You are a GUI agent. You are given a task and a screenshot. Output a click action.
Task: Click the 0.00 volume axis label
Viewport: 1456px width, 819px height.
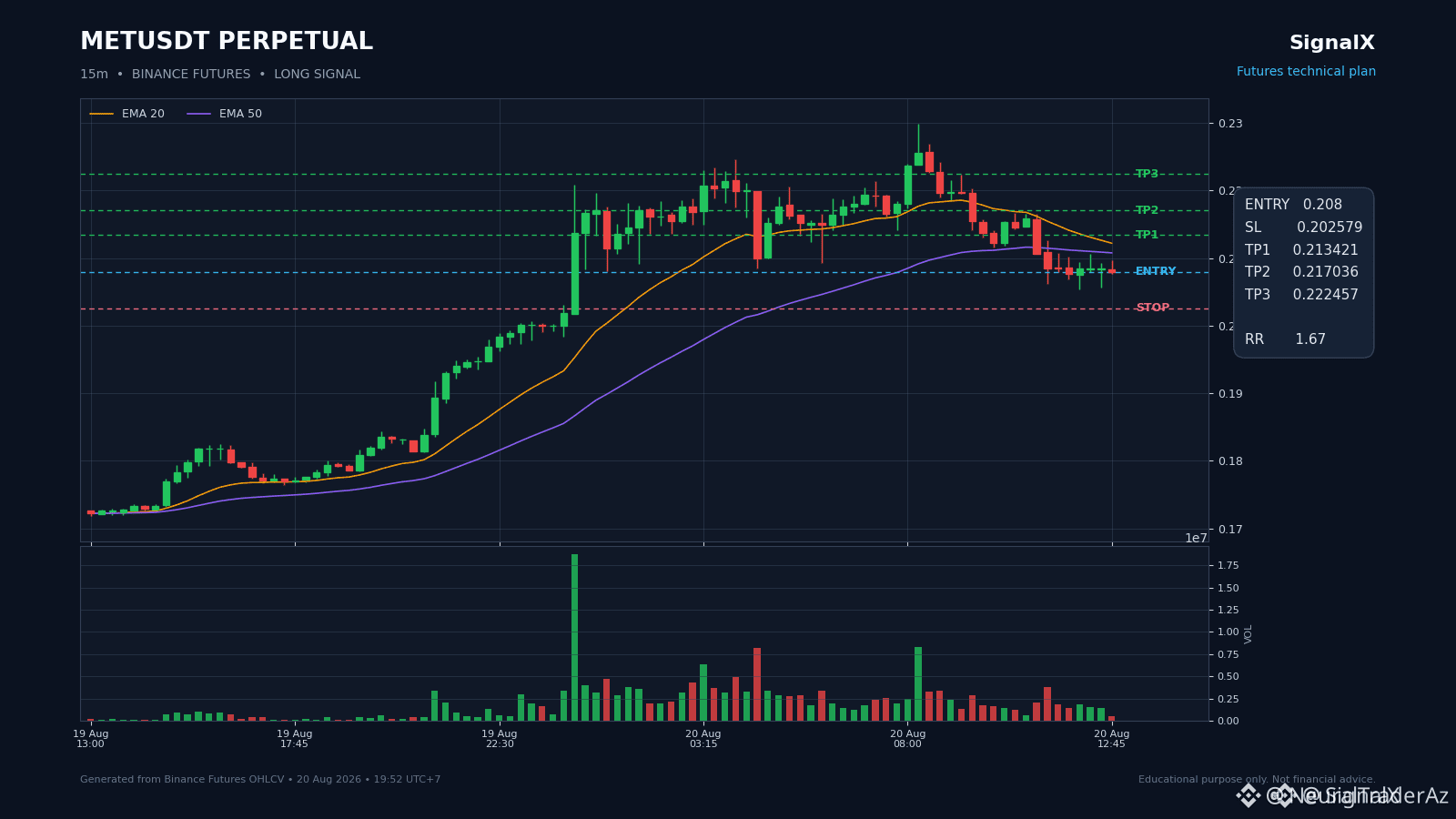pyautogui.click(x=1228, y=722)
